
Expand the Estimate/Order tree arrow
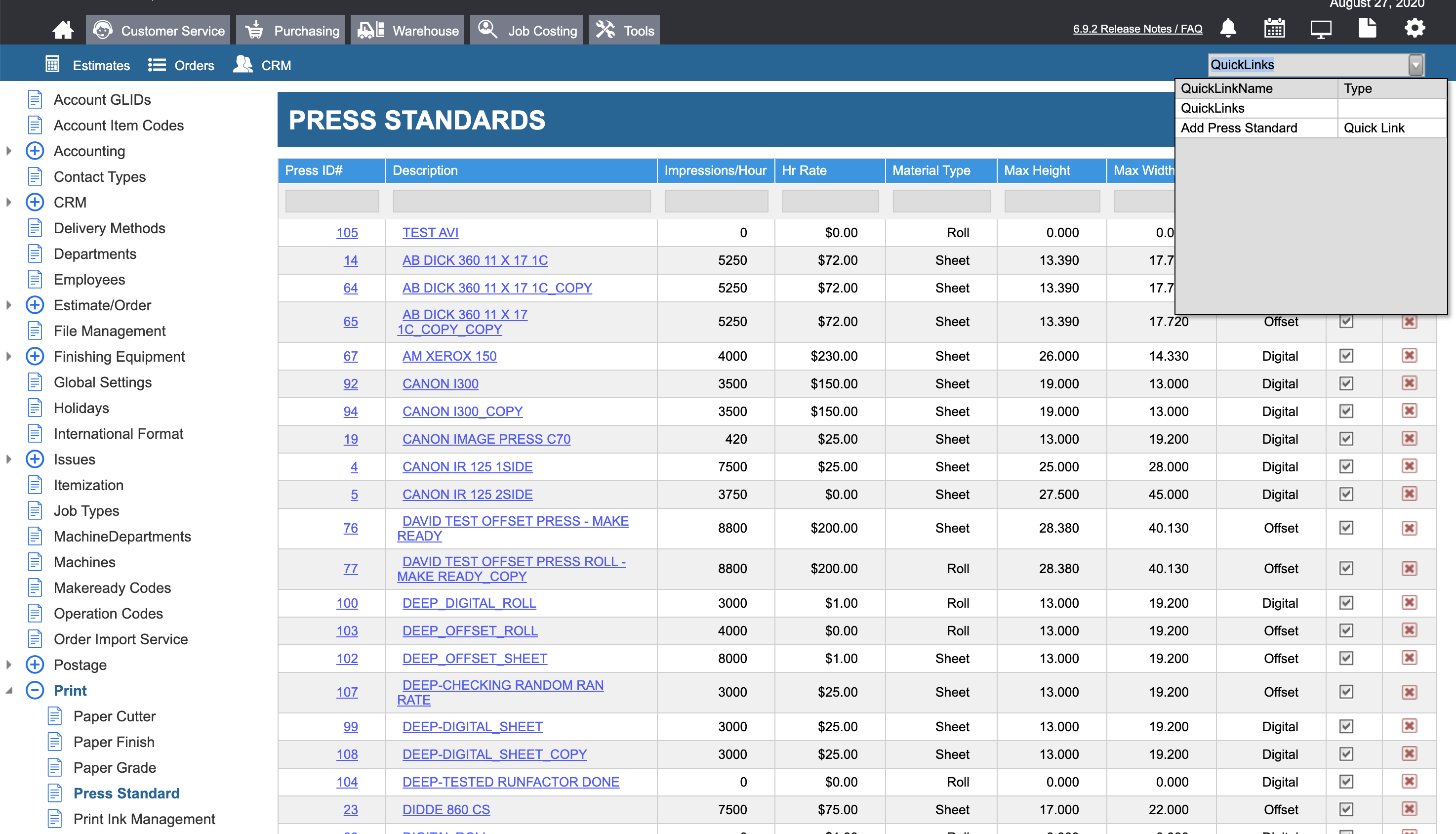8,305
